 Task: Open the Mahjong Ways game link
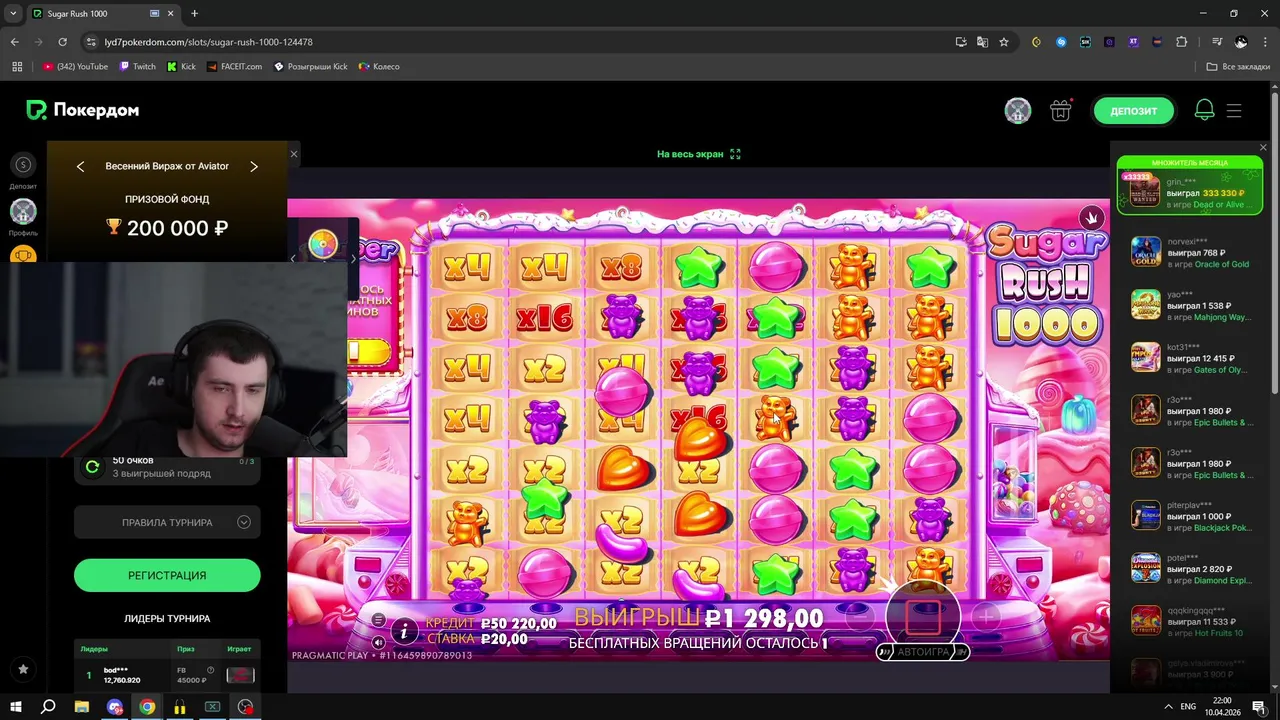1221,317
